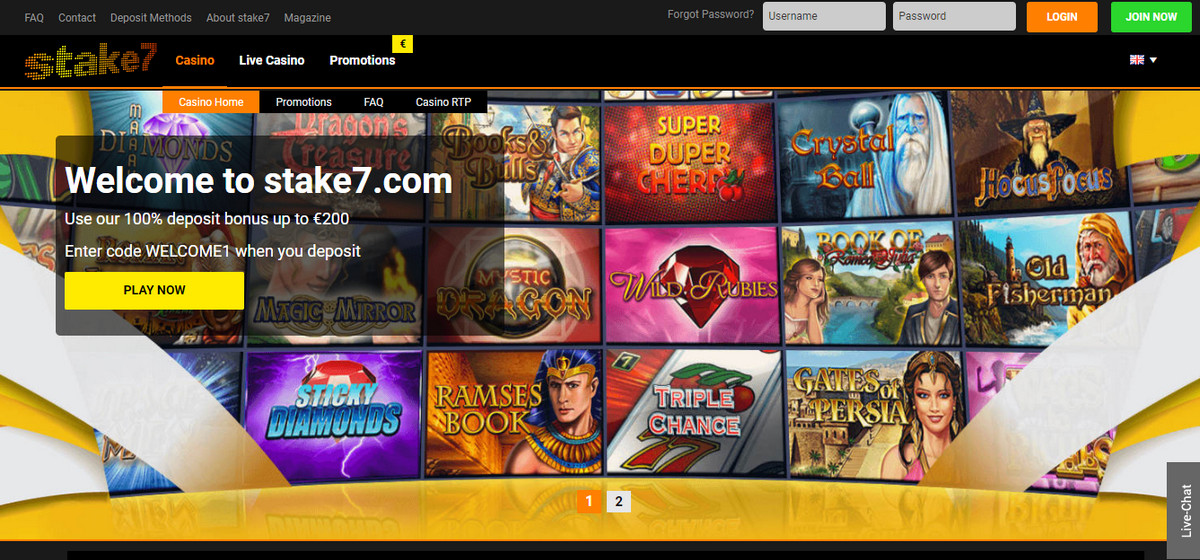Click the orange LOGIN button
The image size is (1200, 560).
(x=1062, y=17)
